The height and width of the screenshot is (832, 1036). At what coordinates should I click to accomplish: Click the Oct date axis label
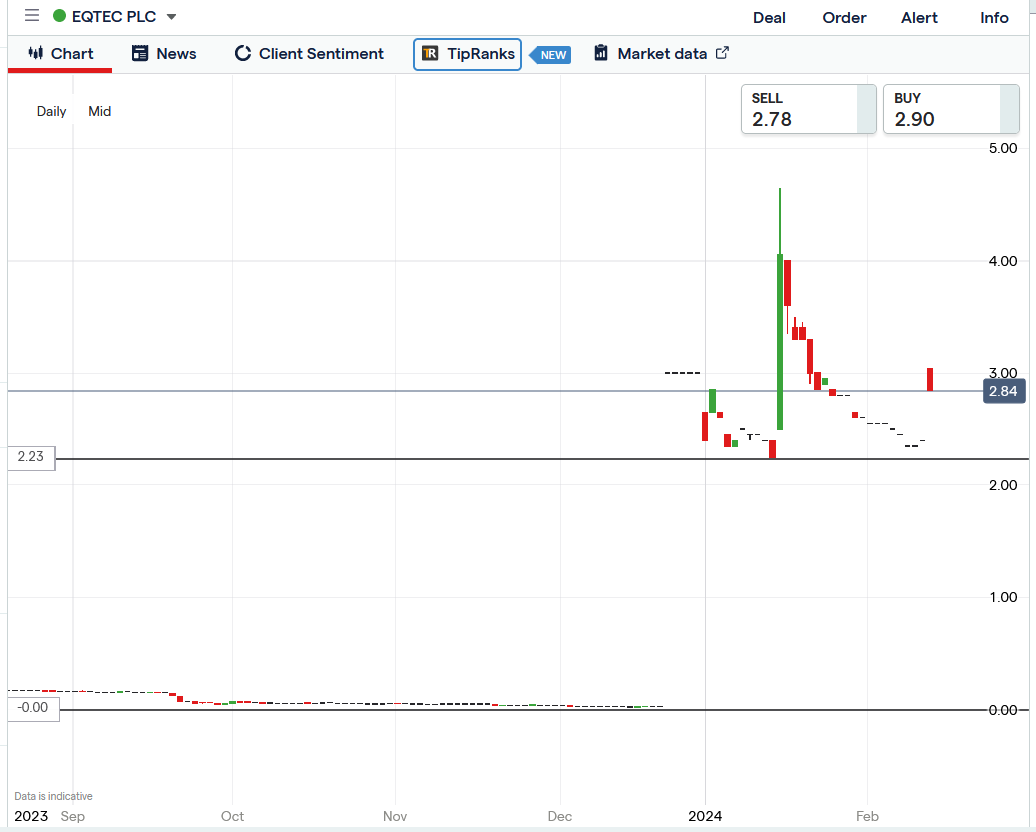tap(233, 816)
